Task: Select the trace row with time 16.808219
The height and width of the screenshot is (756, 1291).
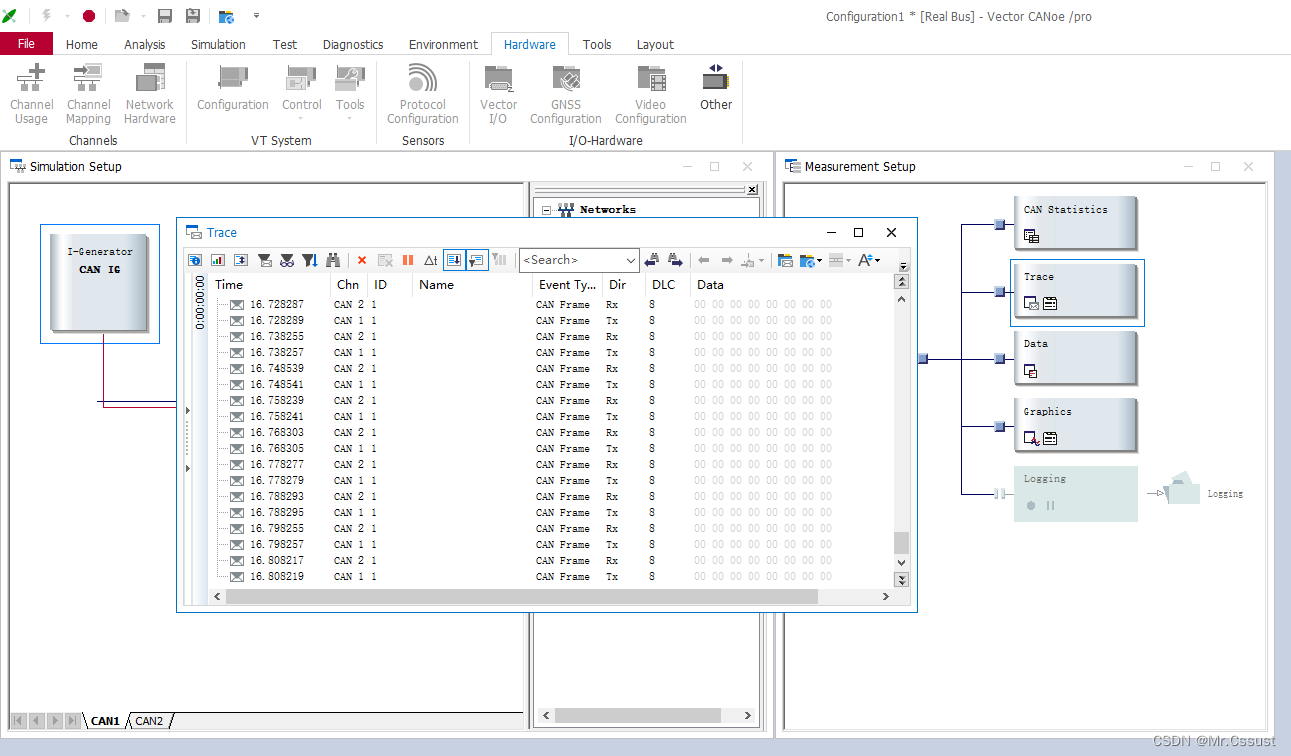Action: (550, 577)
